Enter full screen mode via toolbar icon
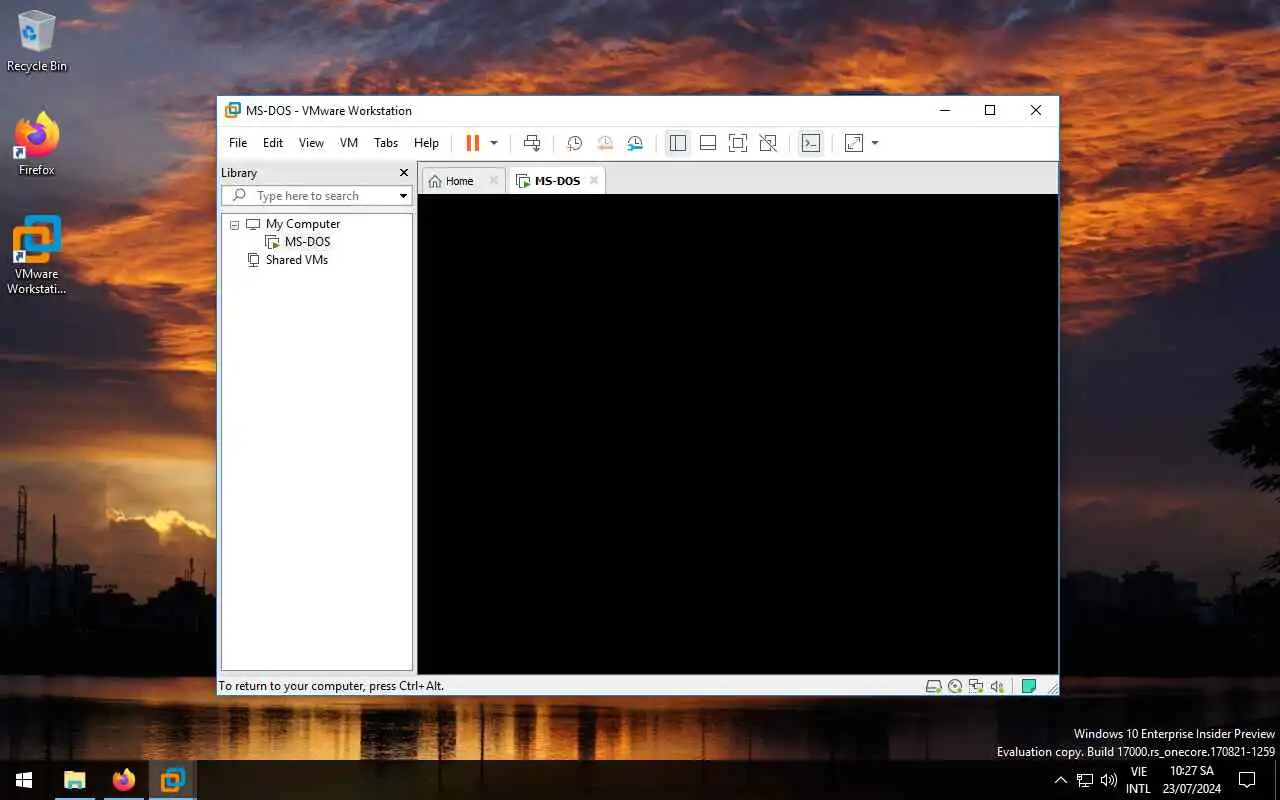Screen dimensions: 1280x800 [x=738, y=143]
